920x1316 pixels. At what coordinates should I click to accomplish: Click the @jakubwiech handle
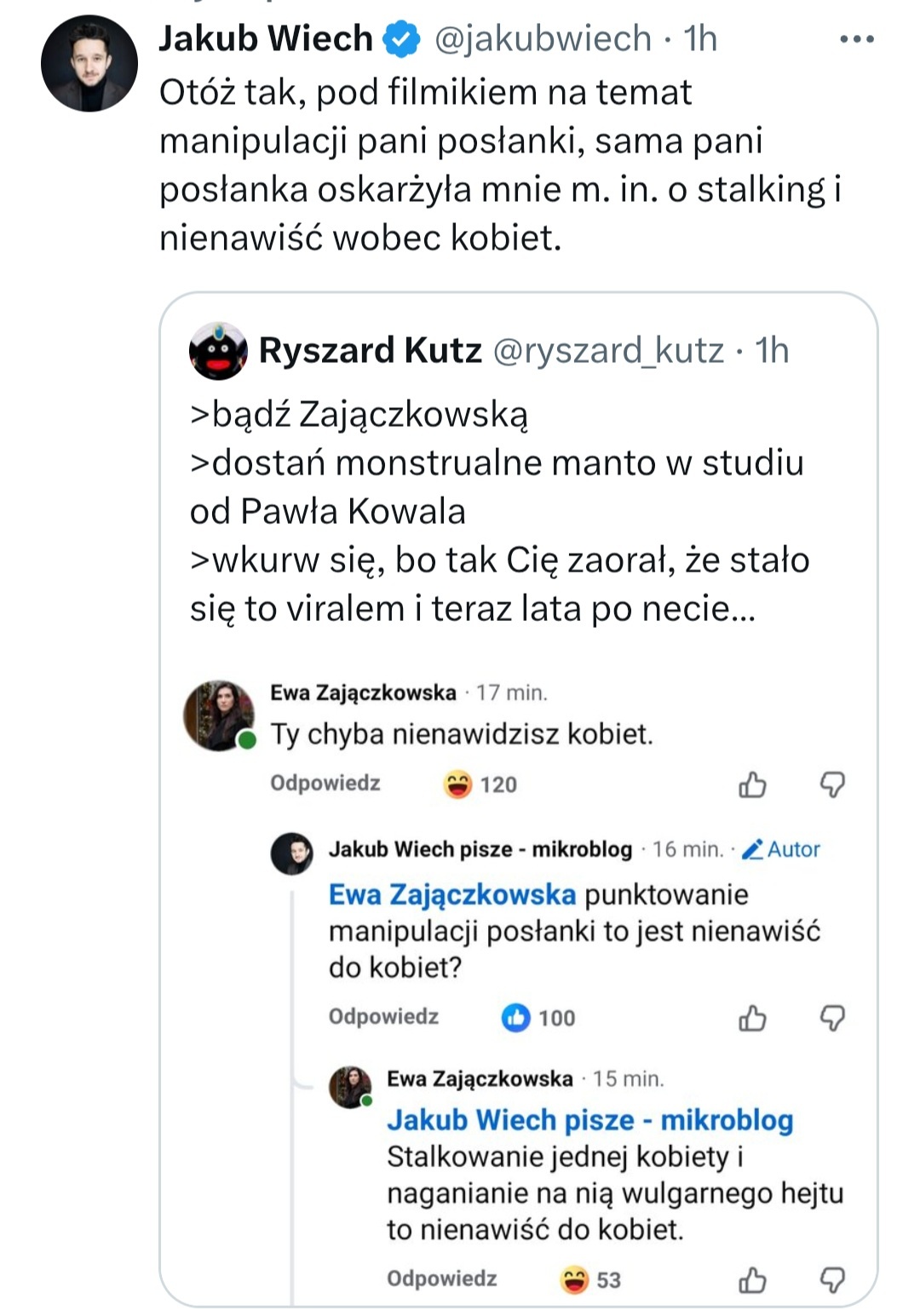543,39
